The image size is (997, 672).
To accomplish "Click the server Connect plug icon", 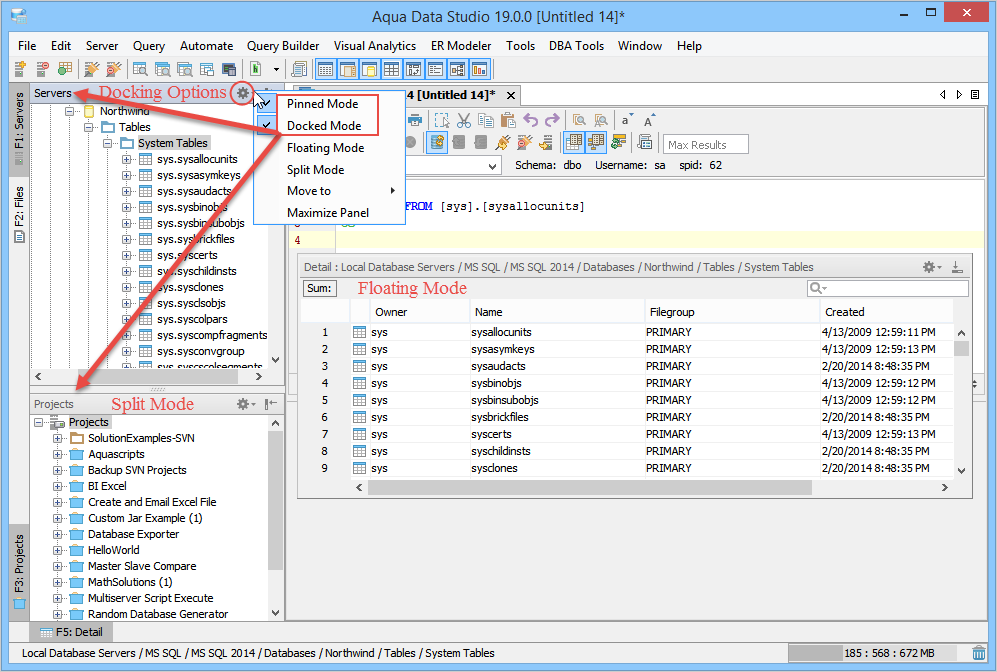I will [x=92, y=69].
